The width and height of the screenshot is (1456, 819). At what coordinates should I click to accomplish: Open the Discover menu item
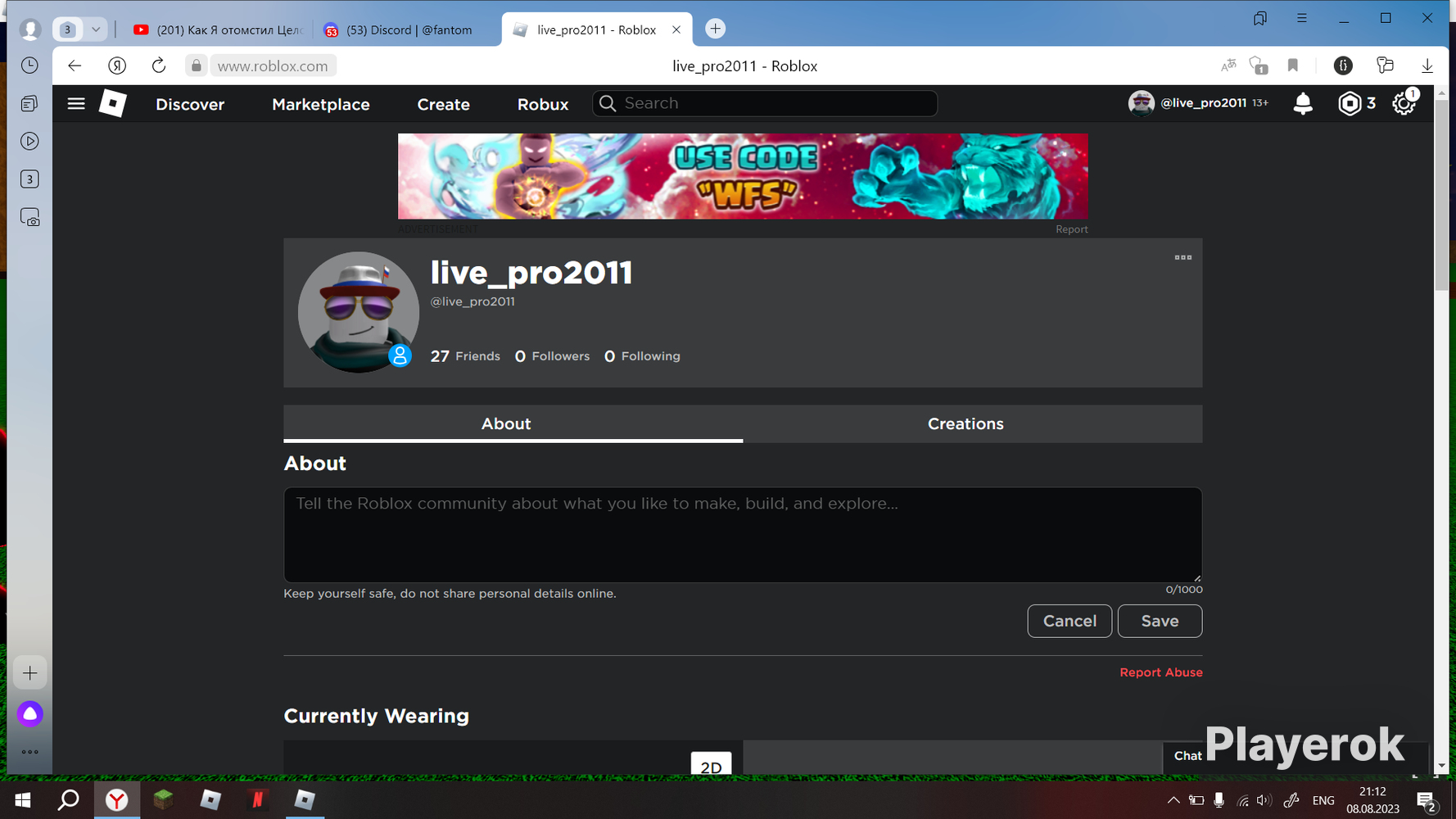point(190,104)
